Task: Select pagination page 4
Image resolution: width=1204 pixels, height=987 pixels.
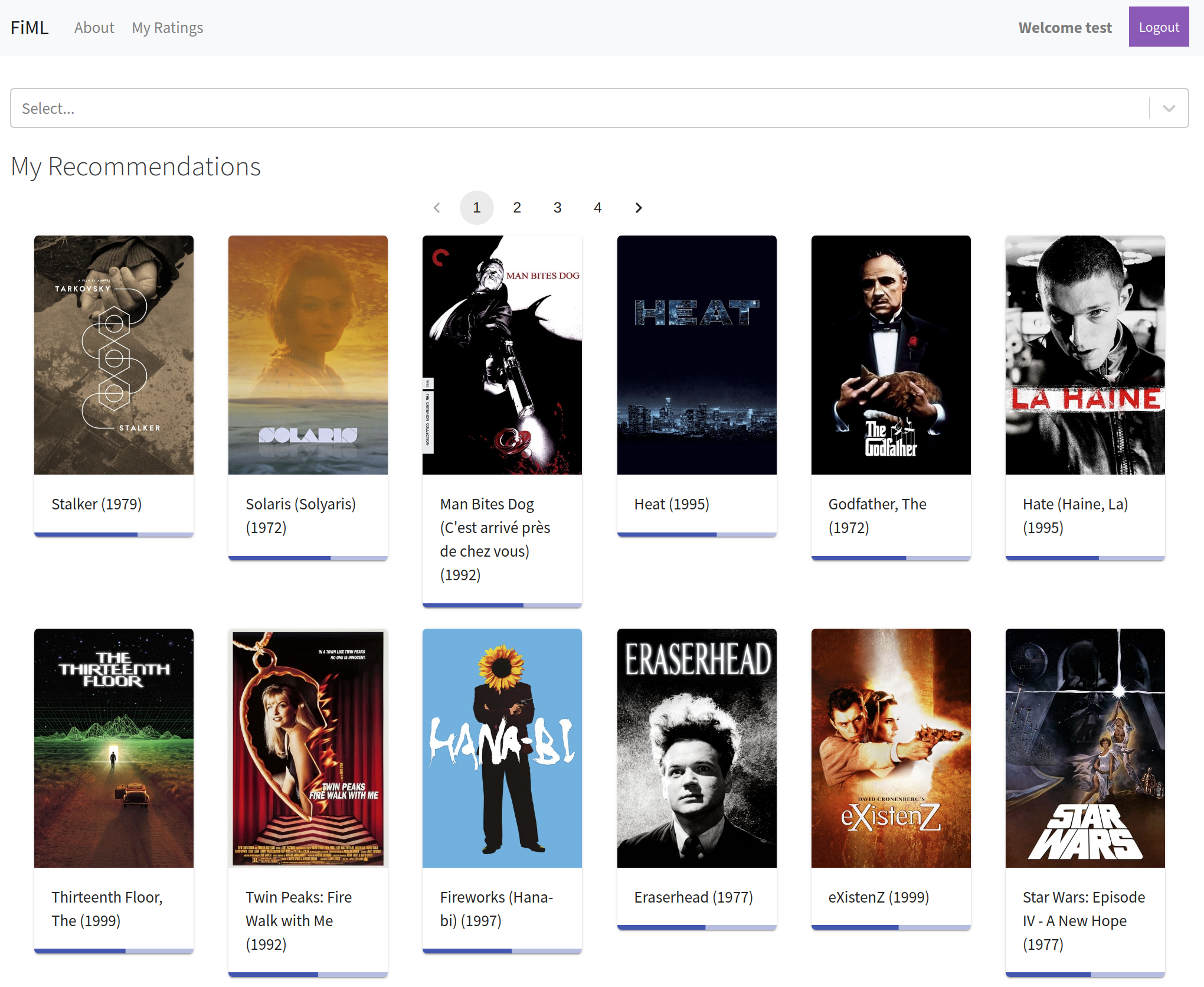Action: coord(598,208)
